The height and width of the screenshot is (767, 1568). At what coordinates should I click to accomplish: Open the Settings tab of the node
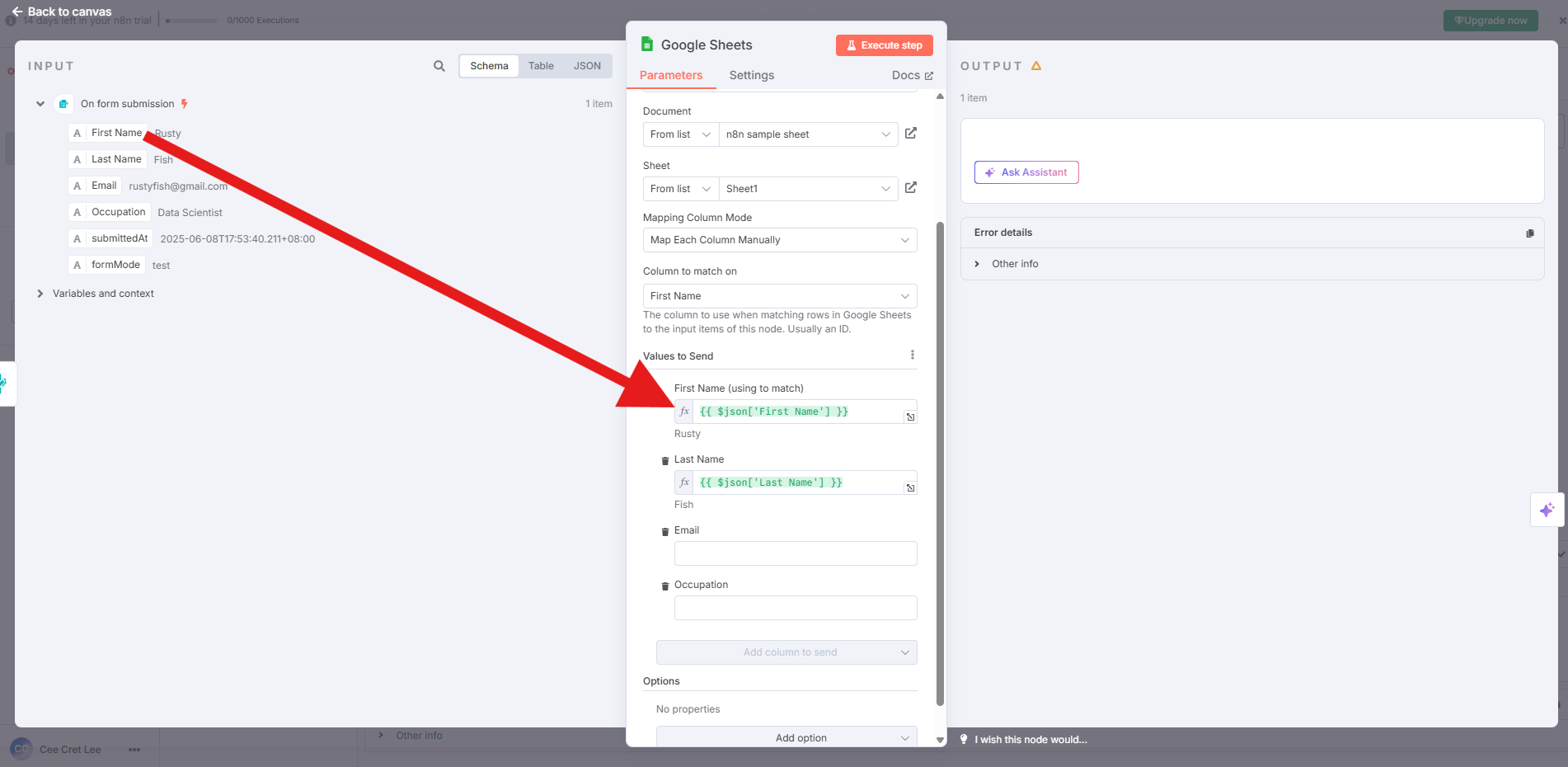(x=751, y=75)
